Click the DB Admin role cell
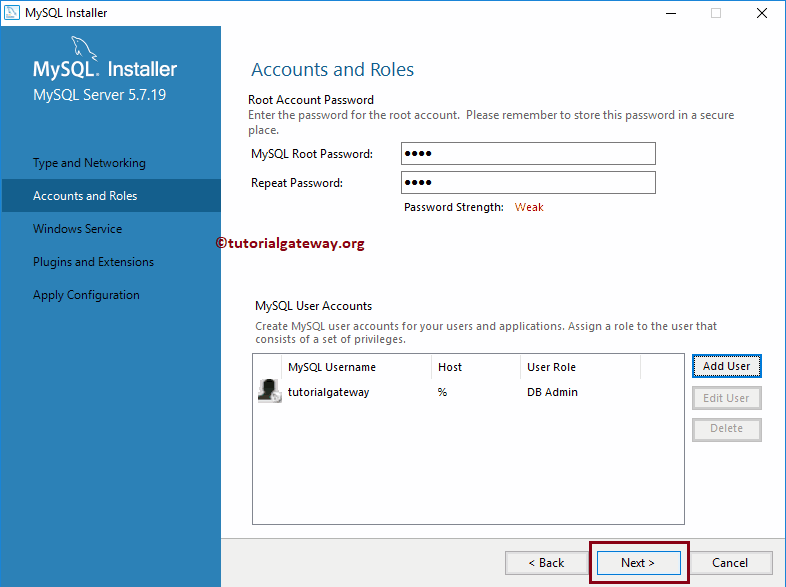This screenshot has height=587, width=786. [x=552, y=392]
